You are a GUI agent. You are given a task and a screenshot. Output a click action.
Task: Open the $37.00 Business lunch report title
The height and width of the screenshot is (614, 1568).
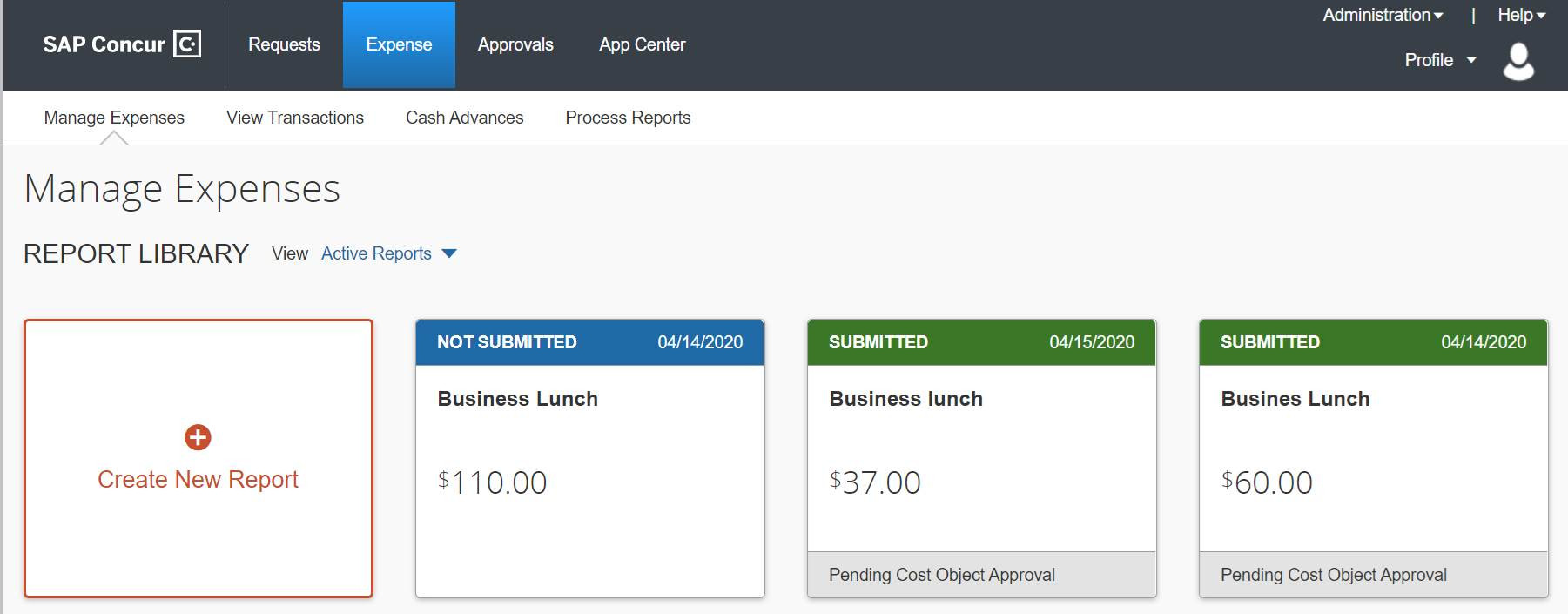coord(905,399)
